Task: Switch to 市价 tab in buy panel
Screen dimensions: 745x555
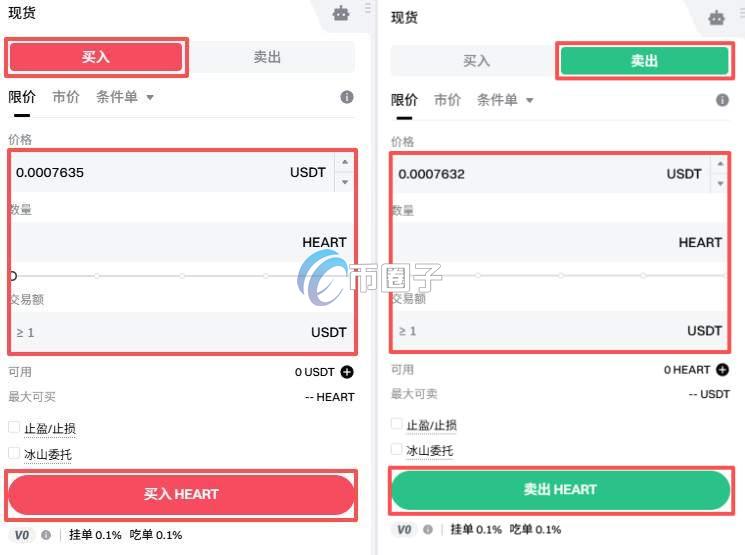Action: pyautogui.click(x=66, y=97)
